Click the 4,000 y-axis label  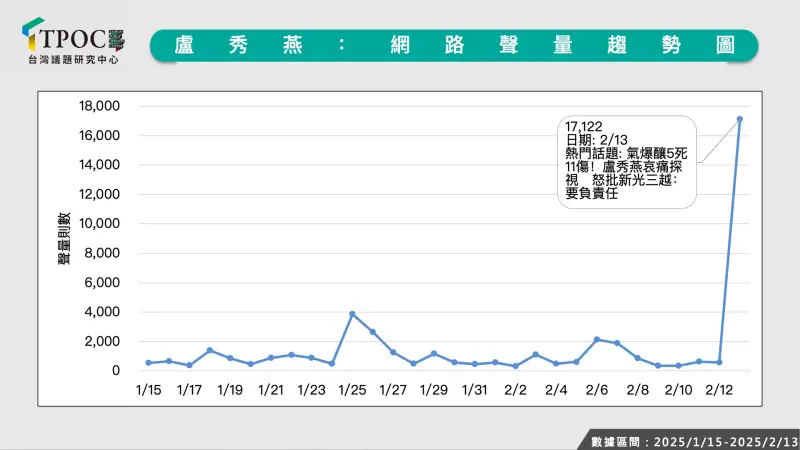tap(102, 312)
